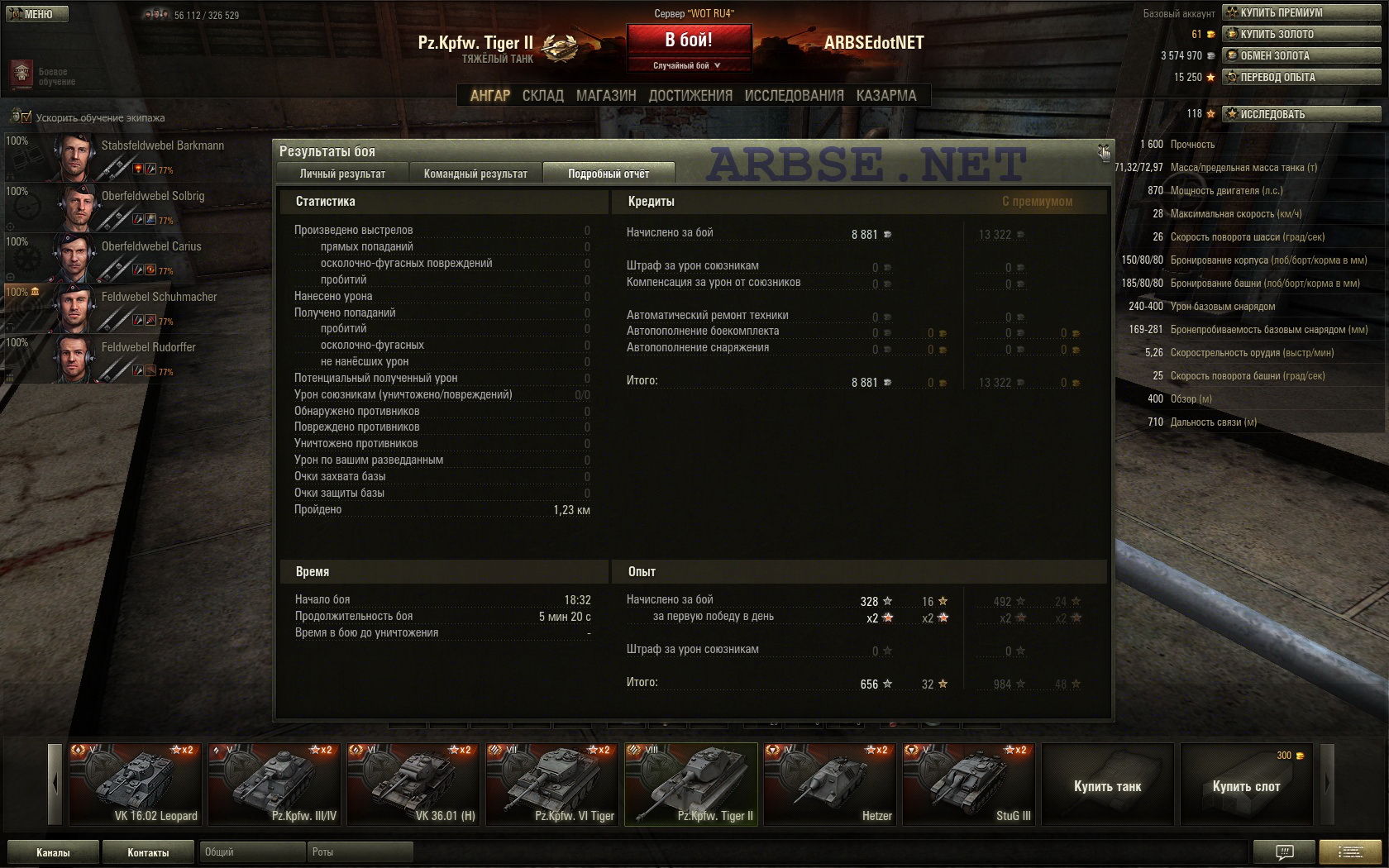1389x868 pixels.
Task: Open the МЕНЮ button
Action: (x=36, y=14)
